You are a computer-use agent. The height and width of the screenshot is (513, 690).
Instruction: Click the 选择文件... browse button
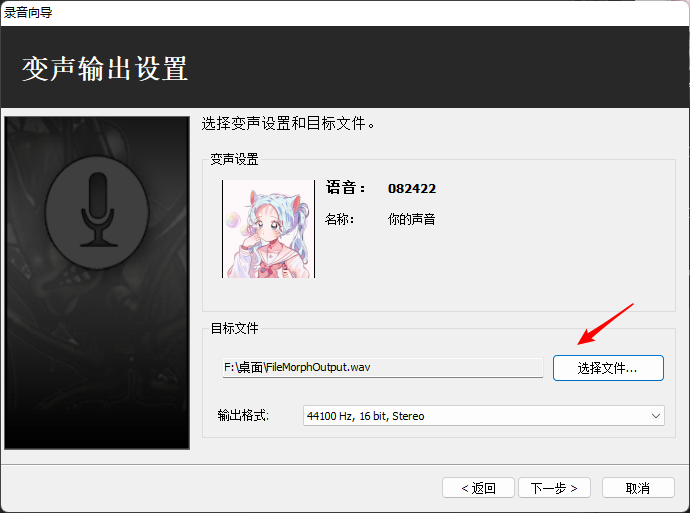[608, 368]
